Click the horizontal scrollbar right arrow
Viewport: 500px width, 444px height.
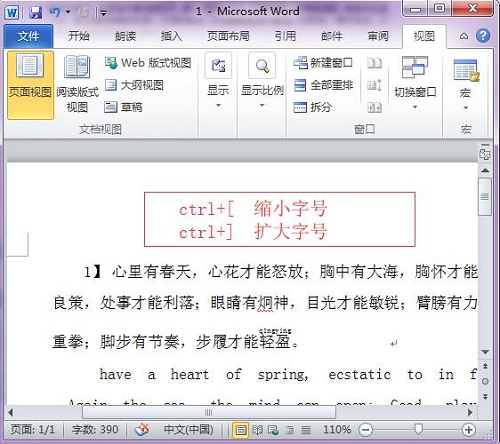[x=470, y=413]
